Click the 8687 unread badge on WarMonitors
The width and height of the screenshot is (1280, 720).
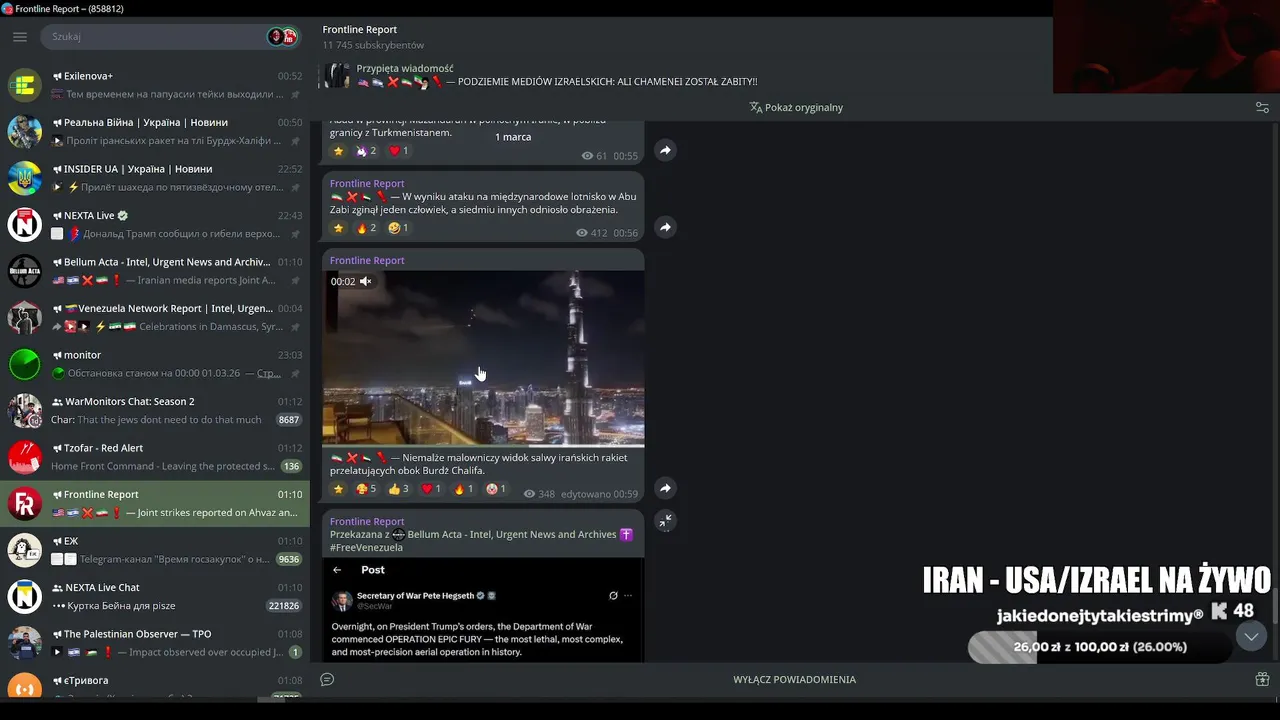click(x=289, y=420)
